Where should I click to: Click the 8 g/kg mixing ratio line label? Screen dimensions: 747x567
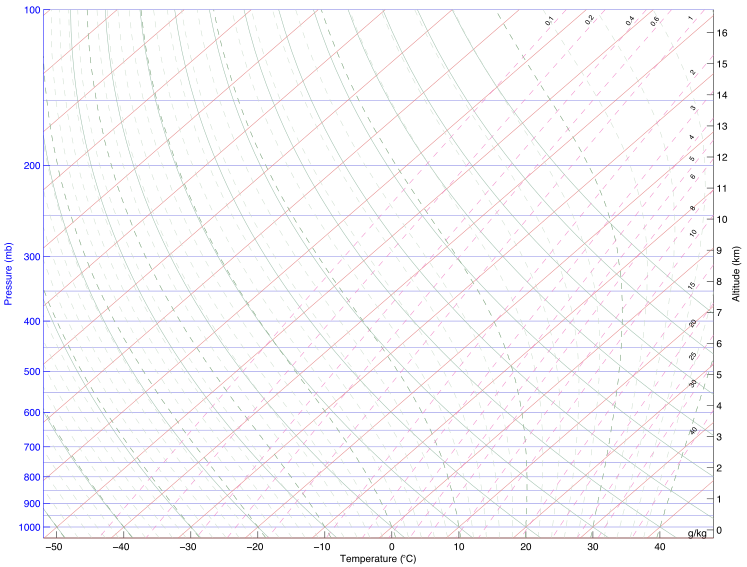coord(693,209)
